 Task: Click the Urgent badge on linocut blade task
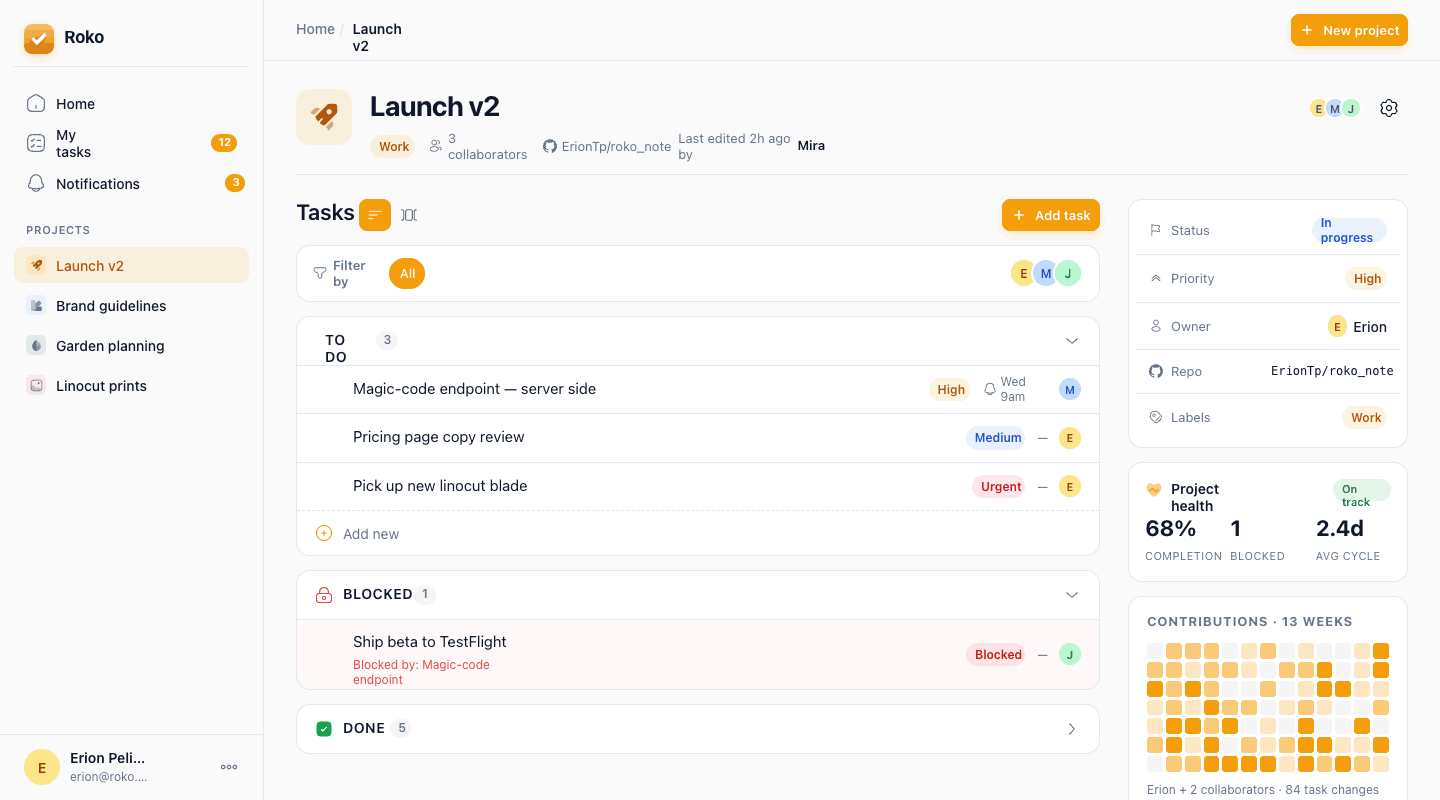click(1000, 487)
